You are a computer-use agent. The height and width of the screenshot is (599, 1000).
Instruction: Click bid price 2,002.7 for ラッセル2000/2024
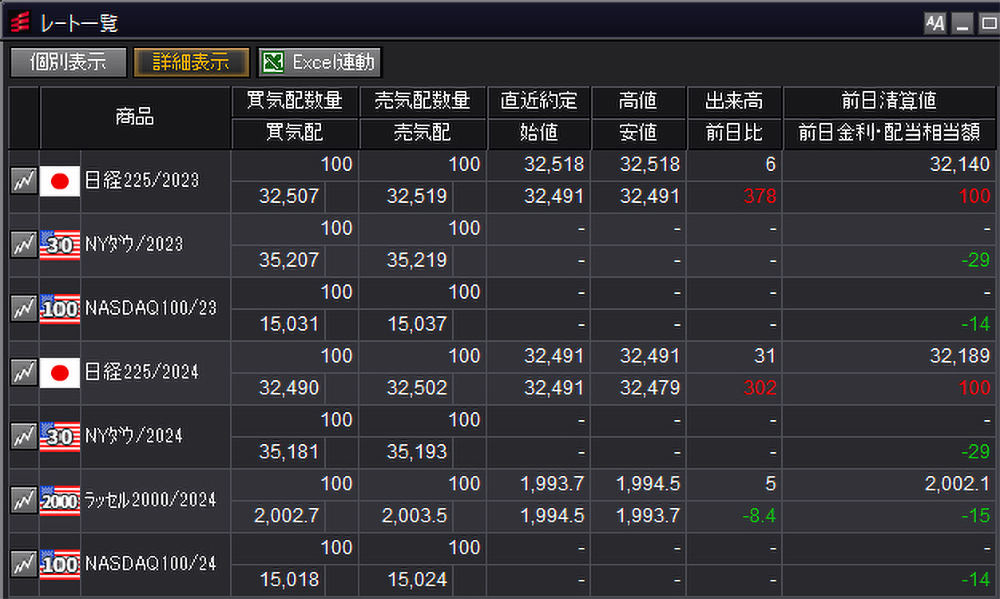[x=286, y=515]
